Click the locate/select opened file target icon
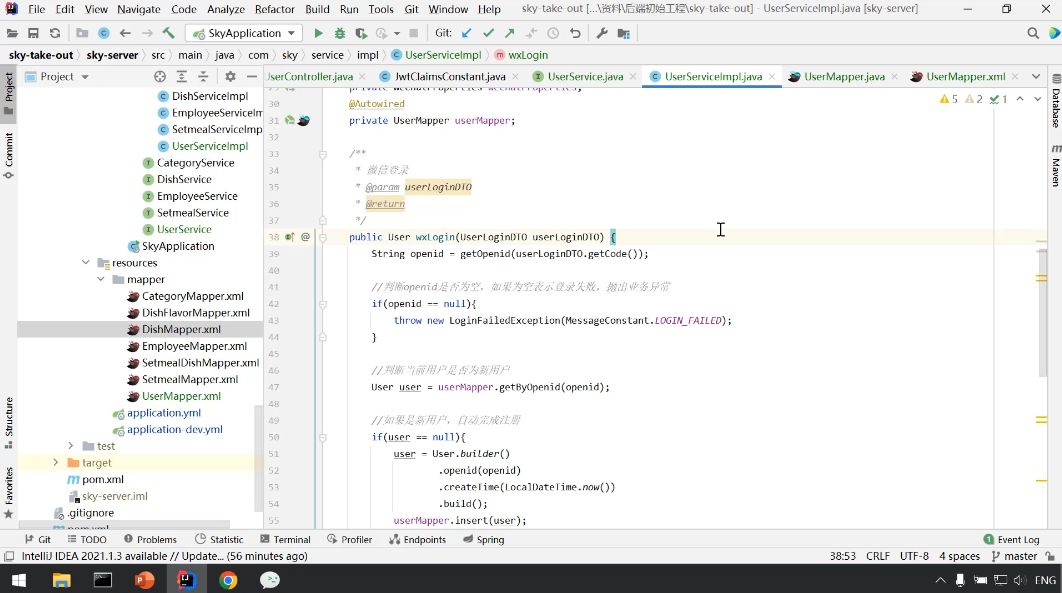 coord(160,76)
